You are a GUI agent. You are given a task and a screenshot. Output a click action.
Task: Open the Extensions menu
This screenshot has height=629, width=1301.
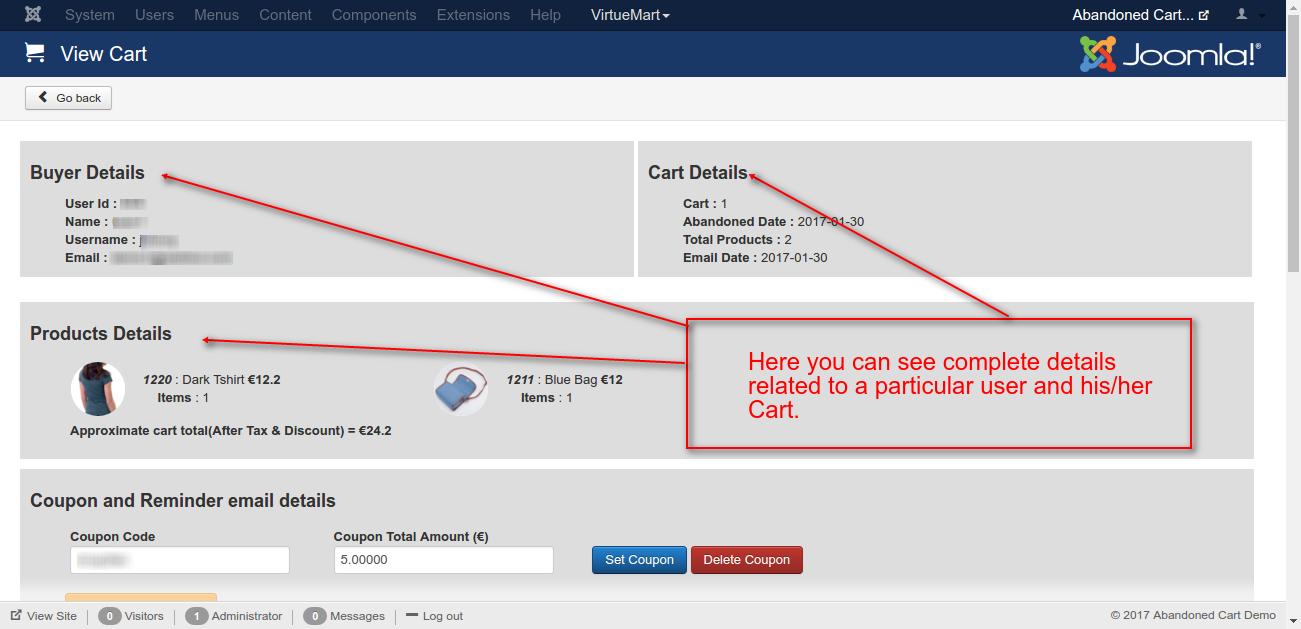[473, 15]
